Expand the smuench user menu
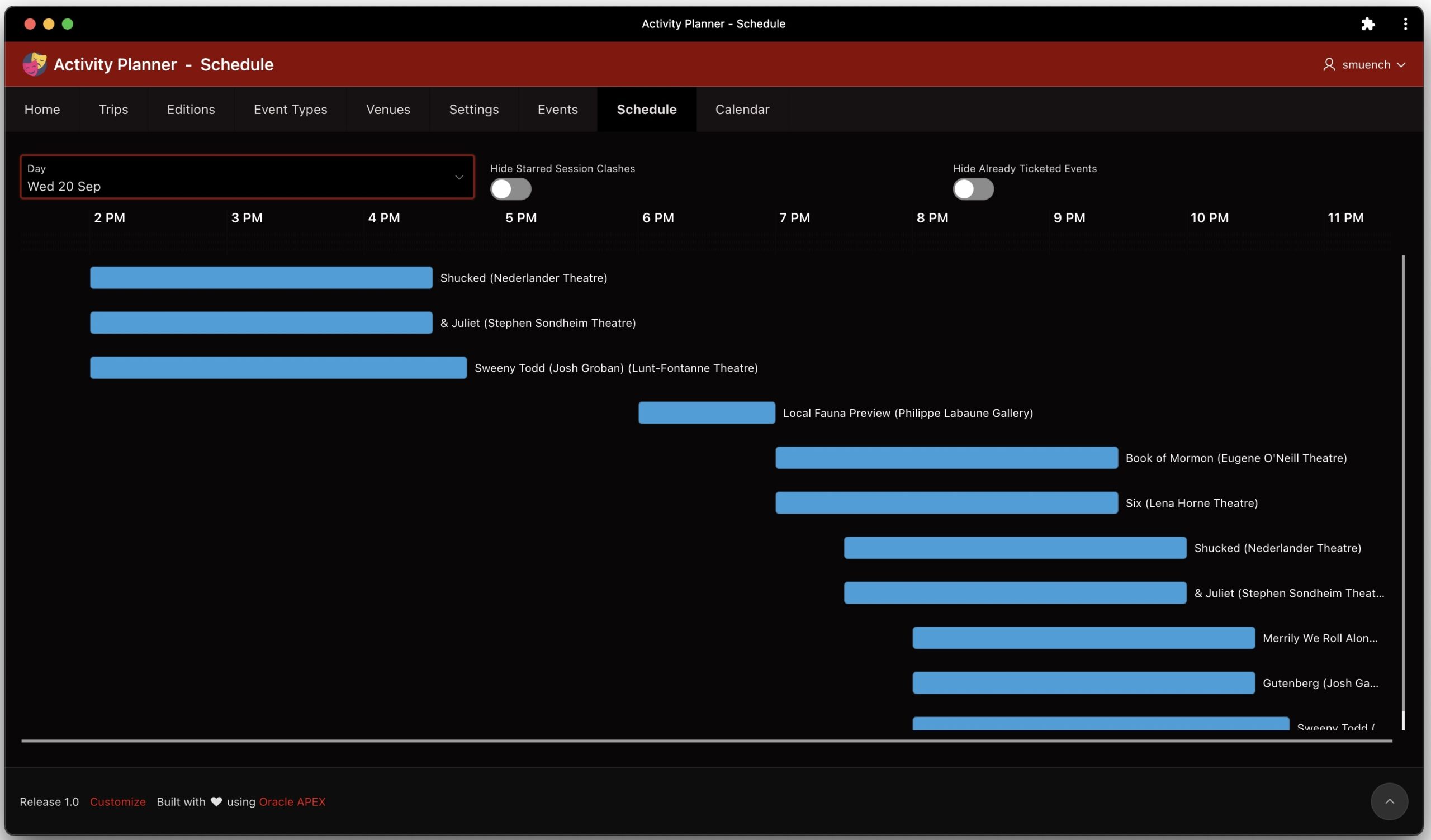The image size is (1431, 840). tap(1365, 64)
